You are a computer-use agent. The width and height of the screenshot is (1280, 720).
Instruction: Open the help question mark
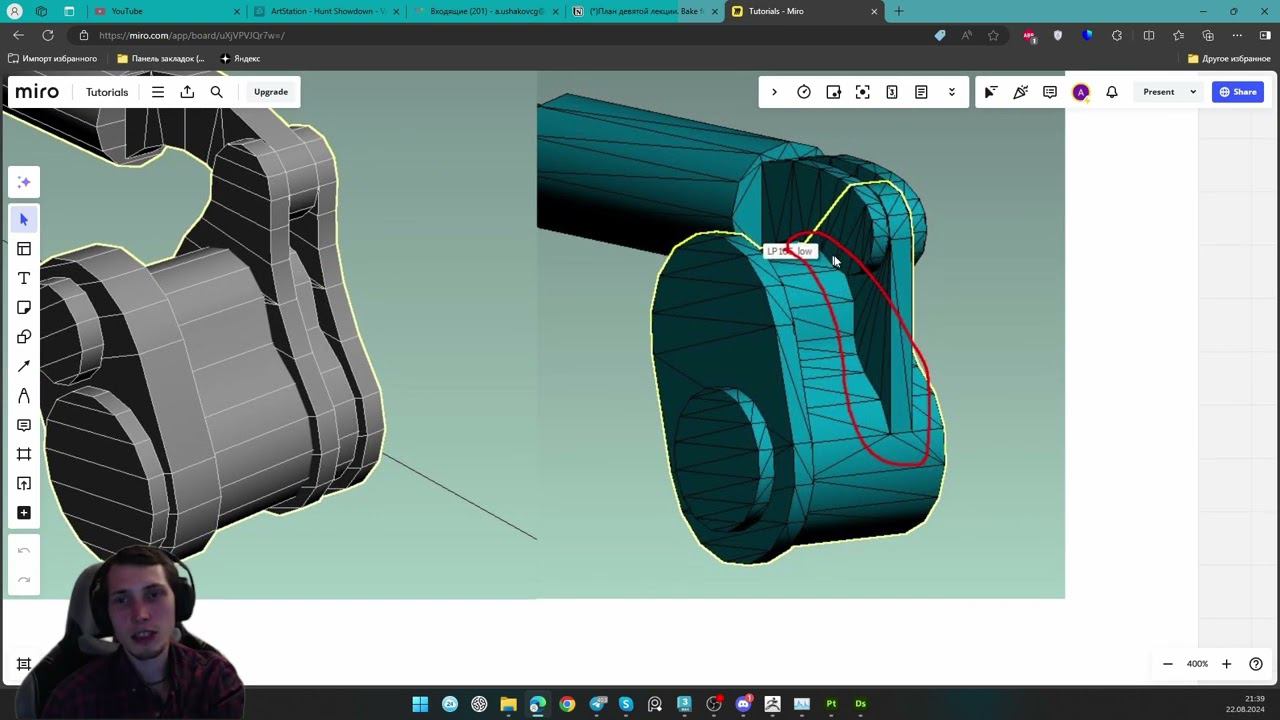1256,664
